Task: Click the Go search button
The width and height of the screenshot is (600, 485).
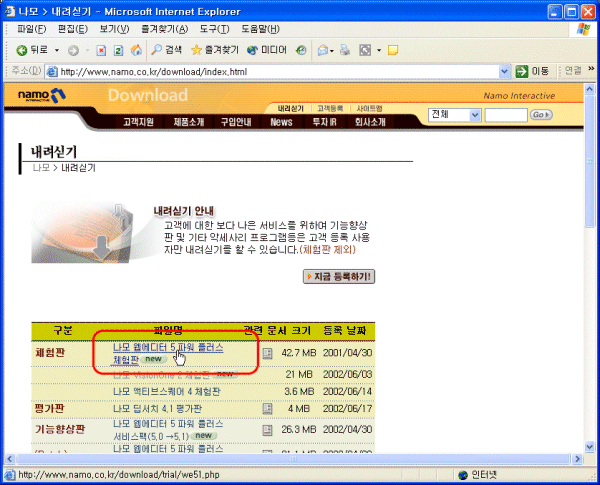Action: point(541,114)
